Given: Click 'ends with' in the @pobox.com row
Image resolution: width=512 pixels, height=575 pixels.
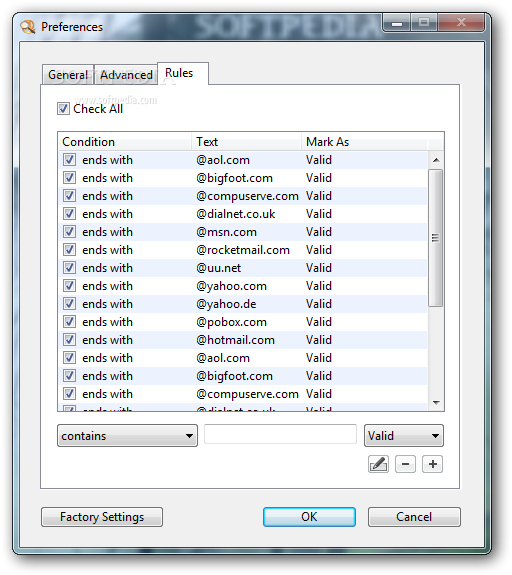Looking at the screenshot, I should click(107, 322).
